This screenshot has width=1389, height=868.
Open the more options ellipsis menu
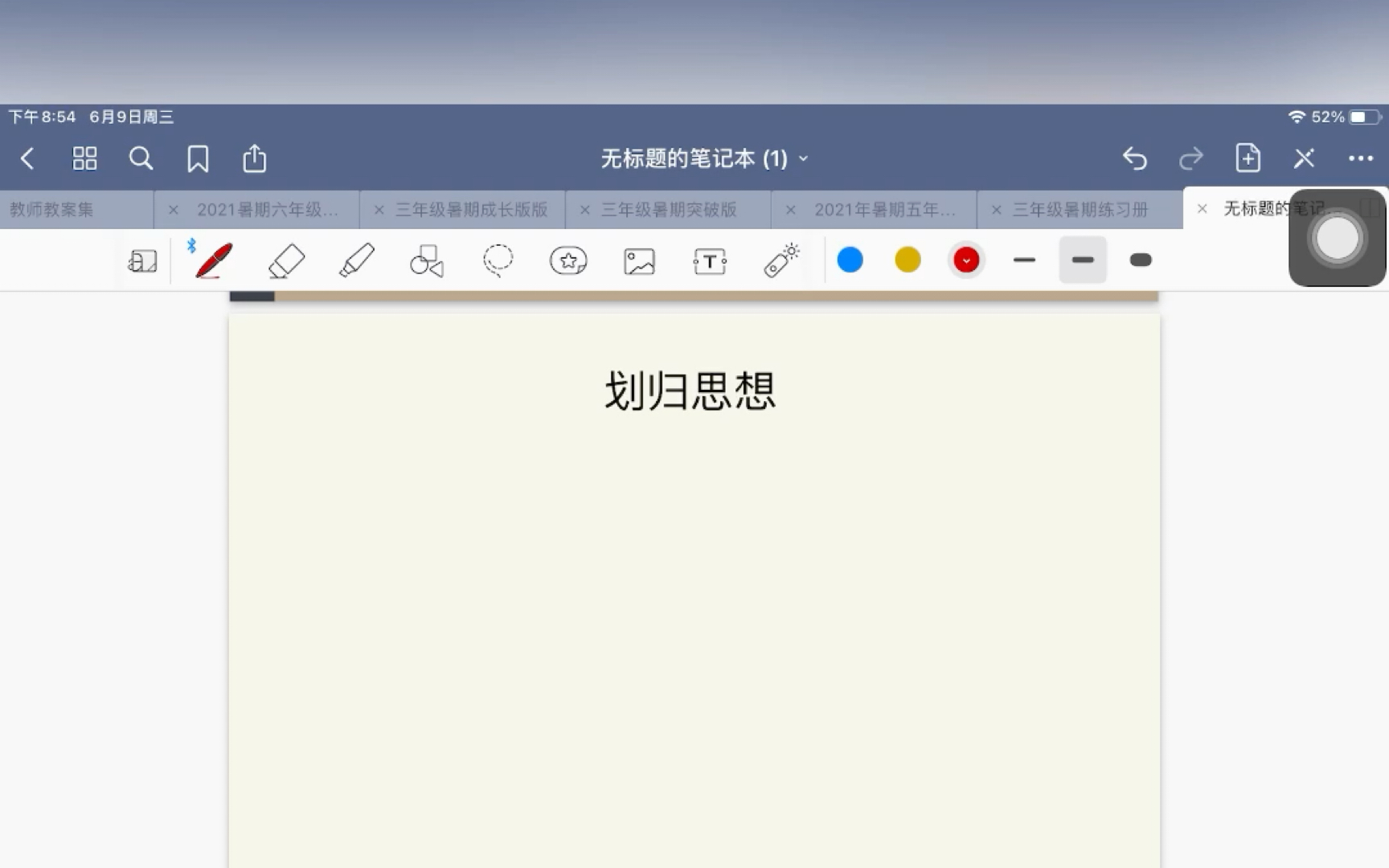click(1361, 158)
